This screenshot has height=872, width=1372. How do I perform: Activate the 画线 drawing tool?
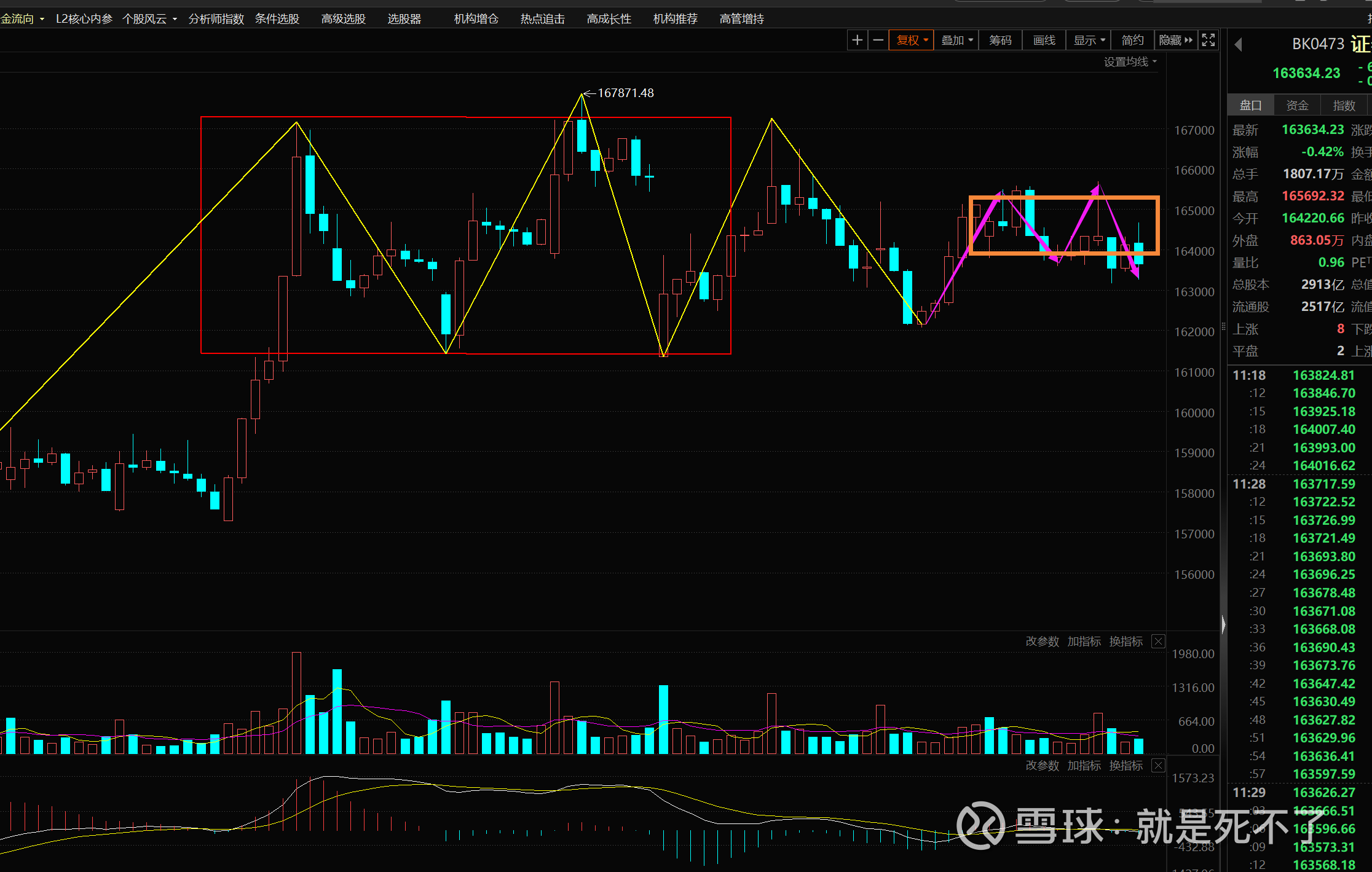click(1044, 41)
